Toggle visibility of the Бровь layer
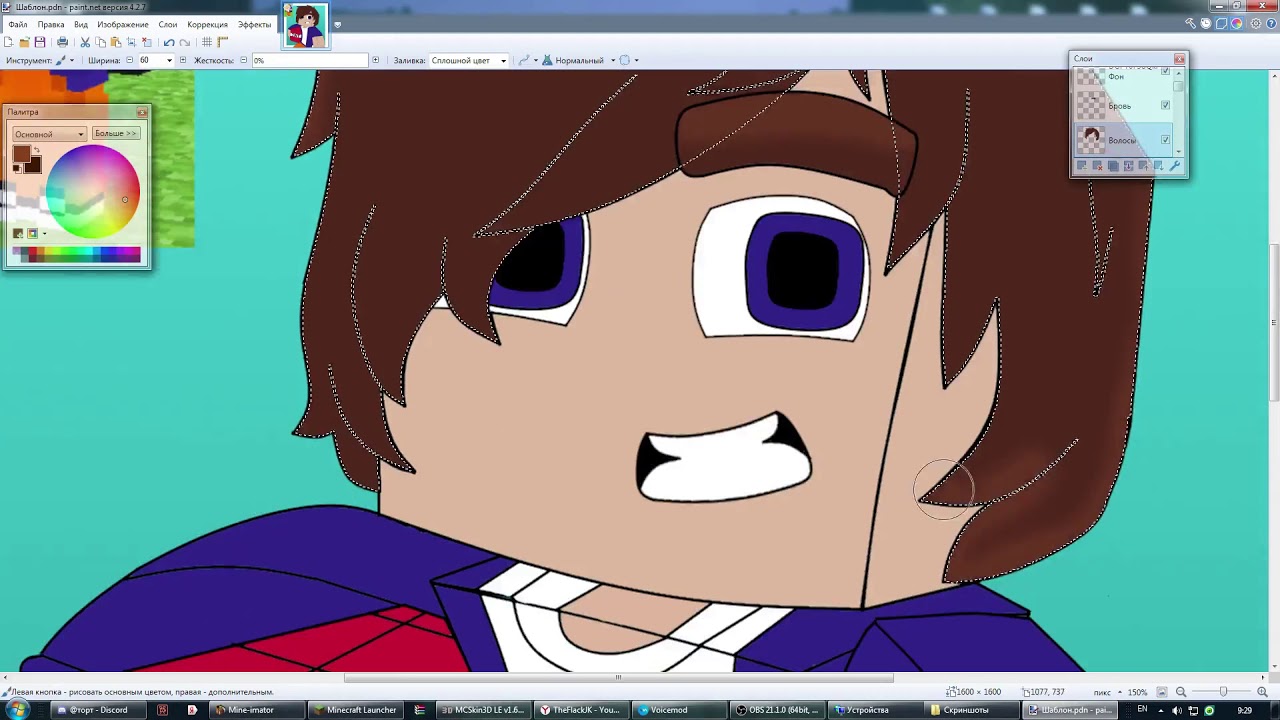 tap(1165, 105)
